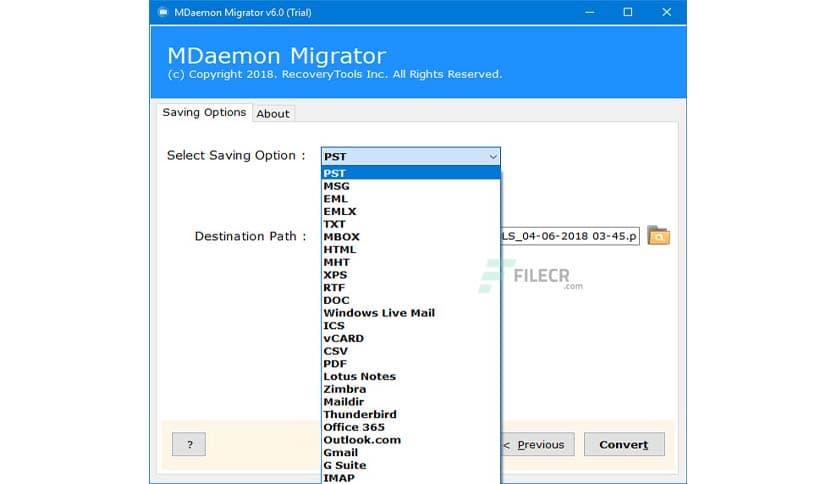Click the MDaemon Migrator title bar app icon

[163, 12]
